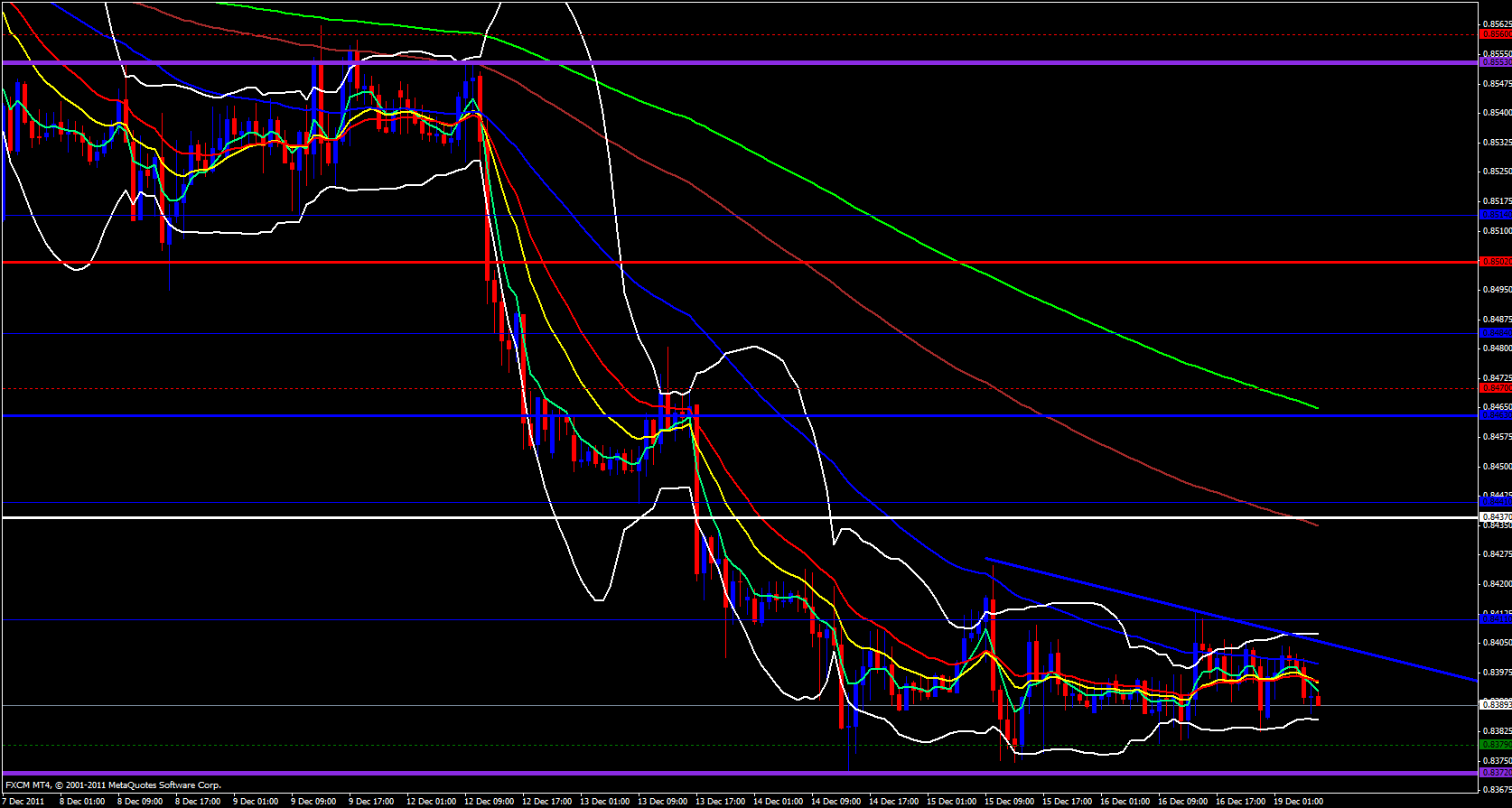Click the purple 0.83720 price label

click(1495, 773)
